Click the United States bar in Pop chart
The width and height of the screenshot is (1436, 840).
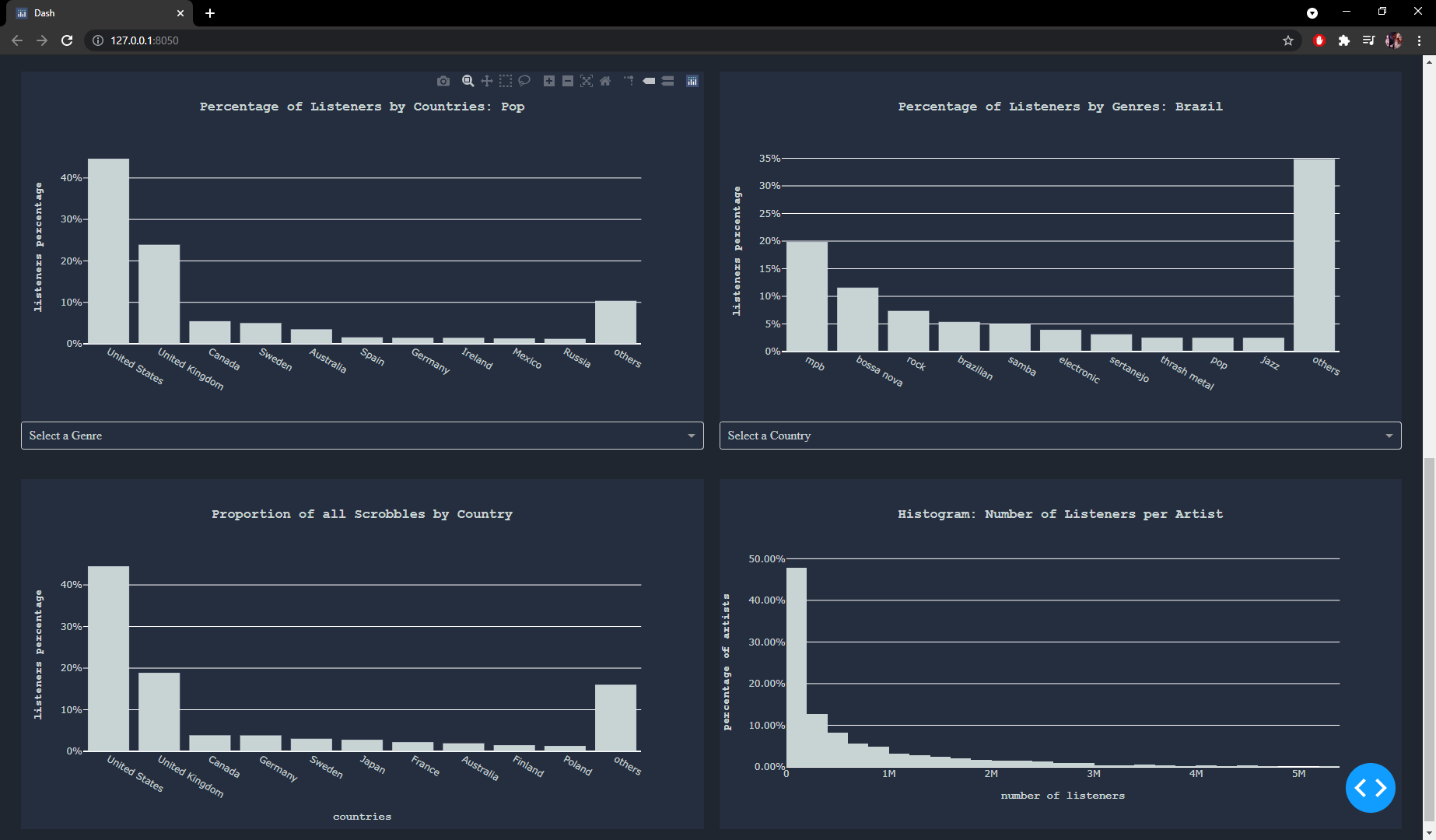[108, 251]
